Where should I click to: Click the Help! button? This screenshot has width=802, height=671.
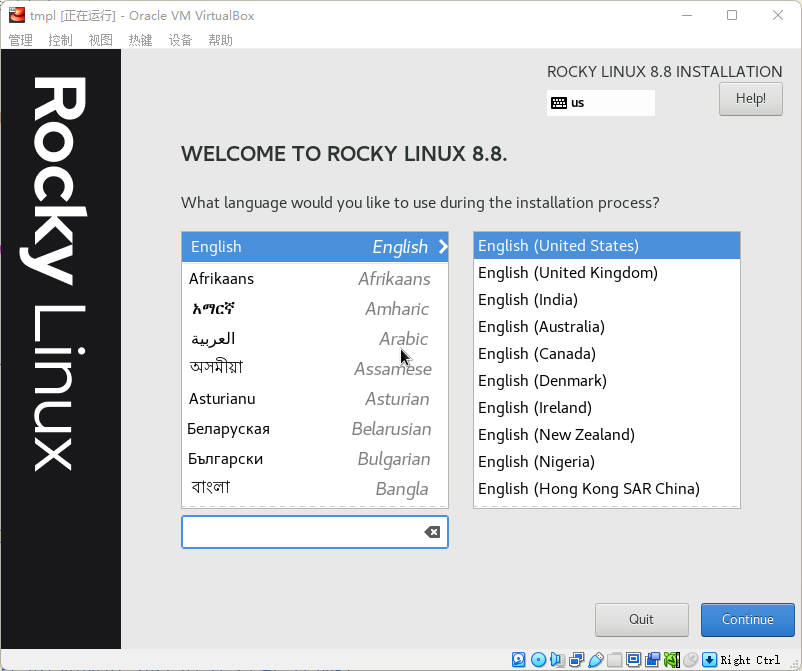click(x=750, y=99)
